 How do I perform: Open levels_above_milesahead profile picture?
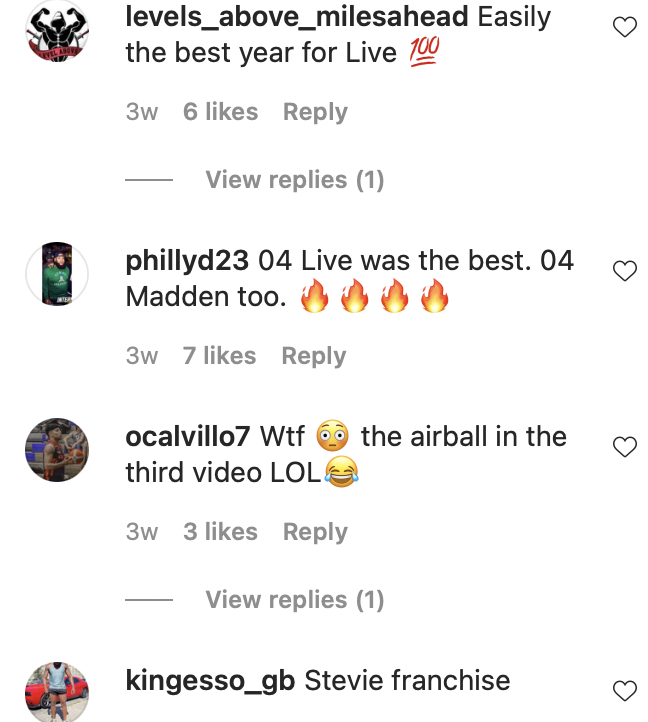coord(57,30)
